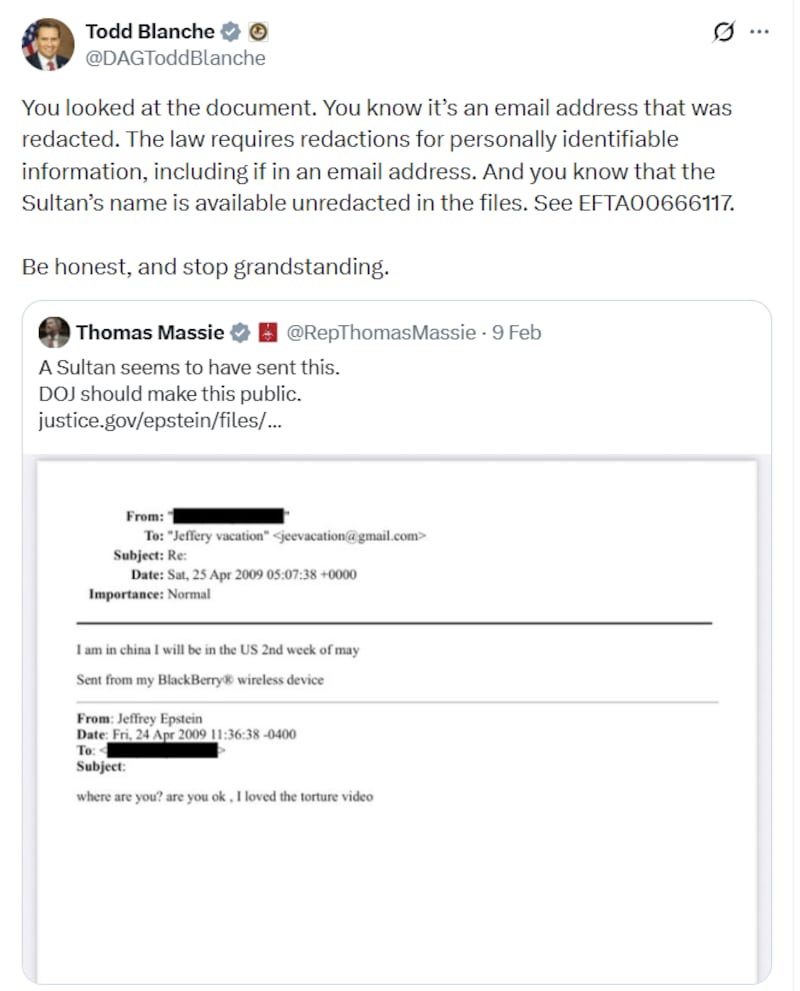The height and width of the screenshot is (991, 800).
Task: Click the redacted To address under Jeffrey Epstein
Action: coord(163,749)
